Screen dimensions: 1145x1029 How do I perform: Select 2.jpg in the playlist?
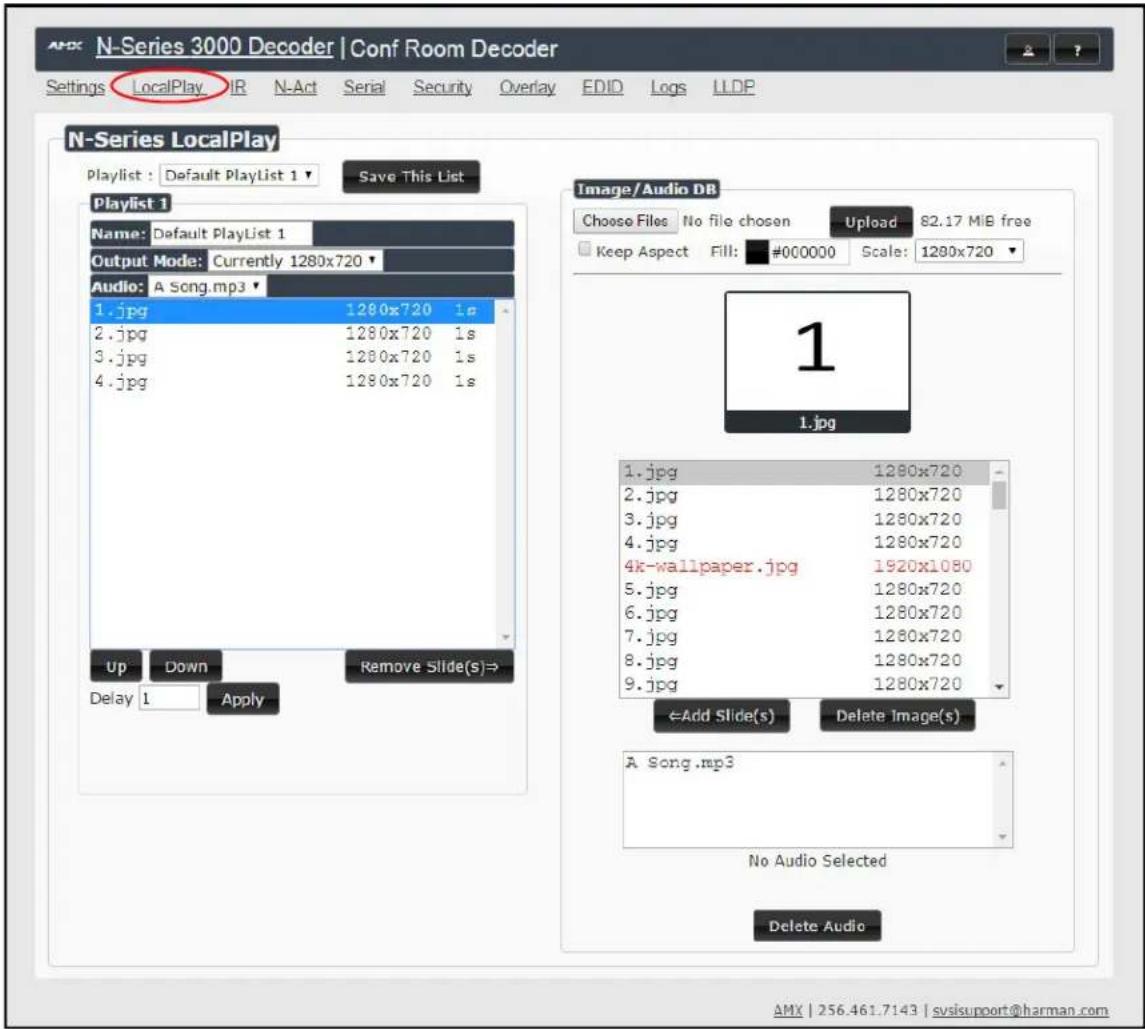[x=292, y=334]
